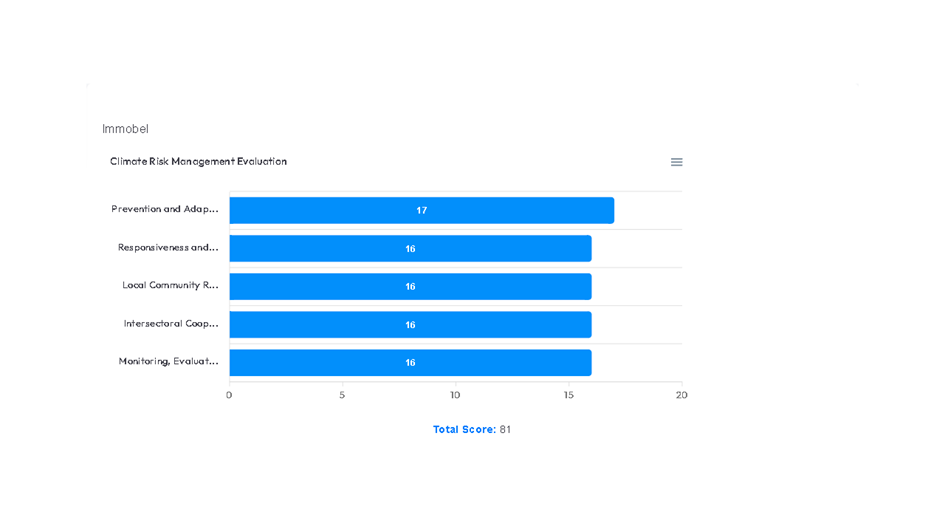This screenshot has height=532, width=945.
Task: Click the blue bar with value 17
Action: coord(421,210)
